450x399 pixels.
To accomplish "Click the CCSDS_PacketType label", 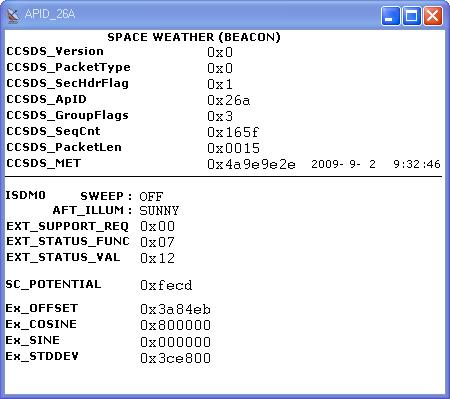I will point(68,67).
